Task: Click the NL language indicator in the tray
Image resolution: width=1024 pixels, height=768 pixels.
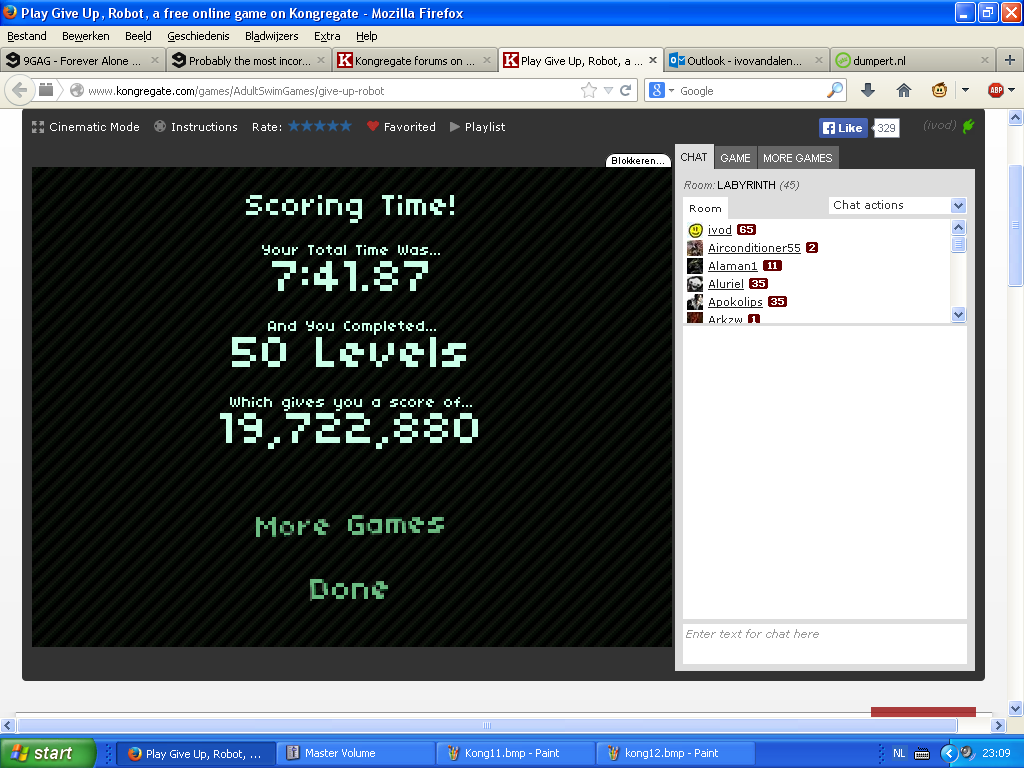Action: coord(899,754)
